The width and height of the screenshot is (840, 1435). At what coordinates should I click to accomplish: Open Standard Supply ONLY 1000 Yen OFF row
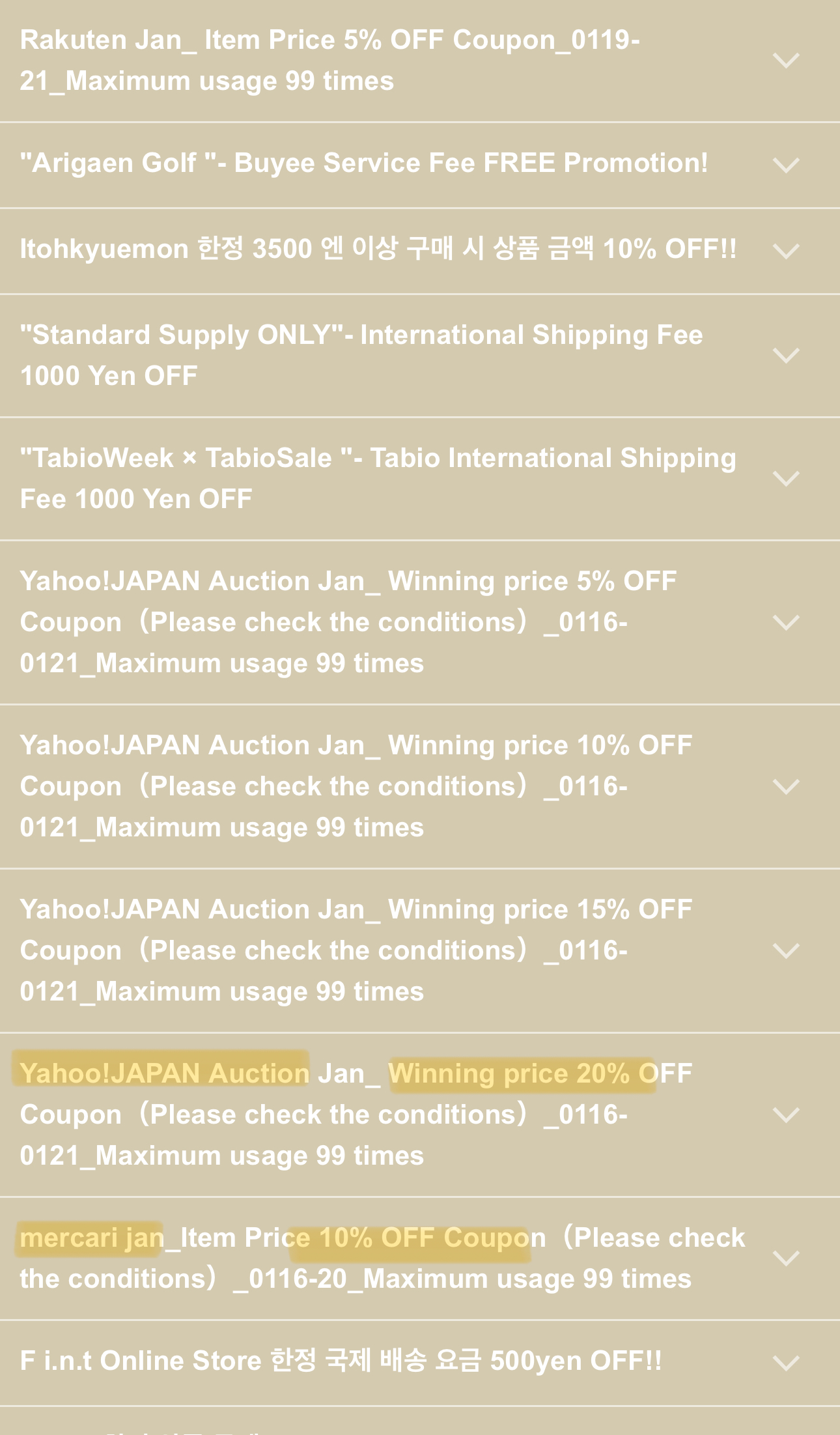click(361, 356)
